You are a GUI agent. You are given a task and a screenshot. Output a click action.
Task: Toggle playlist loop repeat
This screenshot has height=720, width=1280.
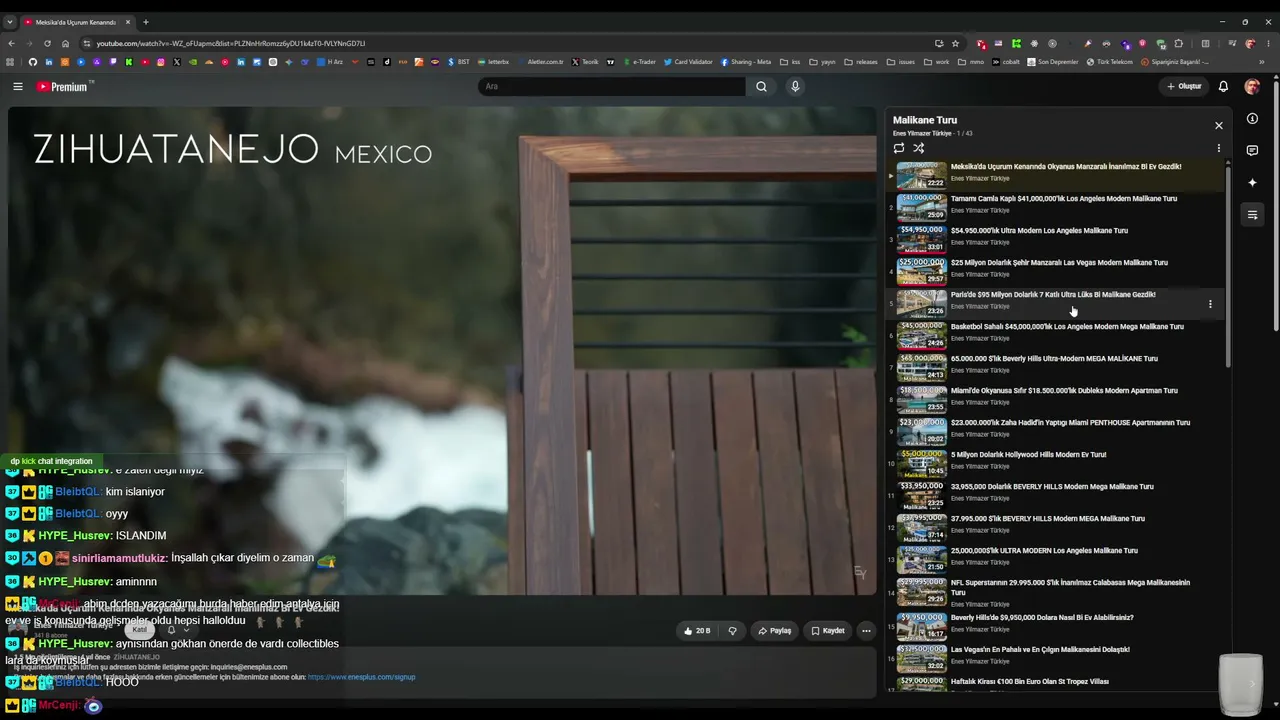tap(899, 148)
